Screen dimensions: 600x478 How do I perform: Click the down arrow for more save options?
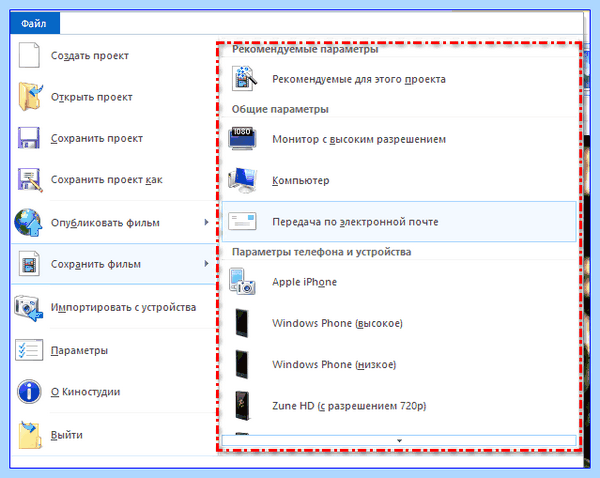point(399,440)
